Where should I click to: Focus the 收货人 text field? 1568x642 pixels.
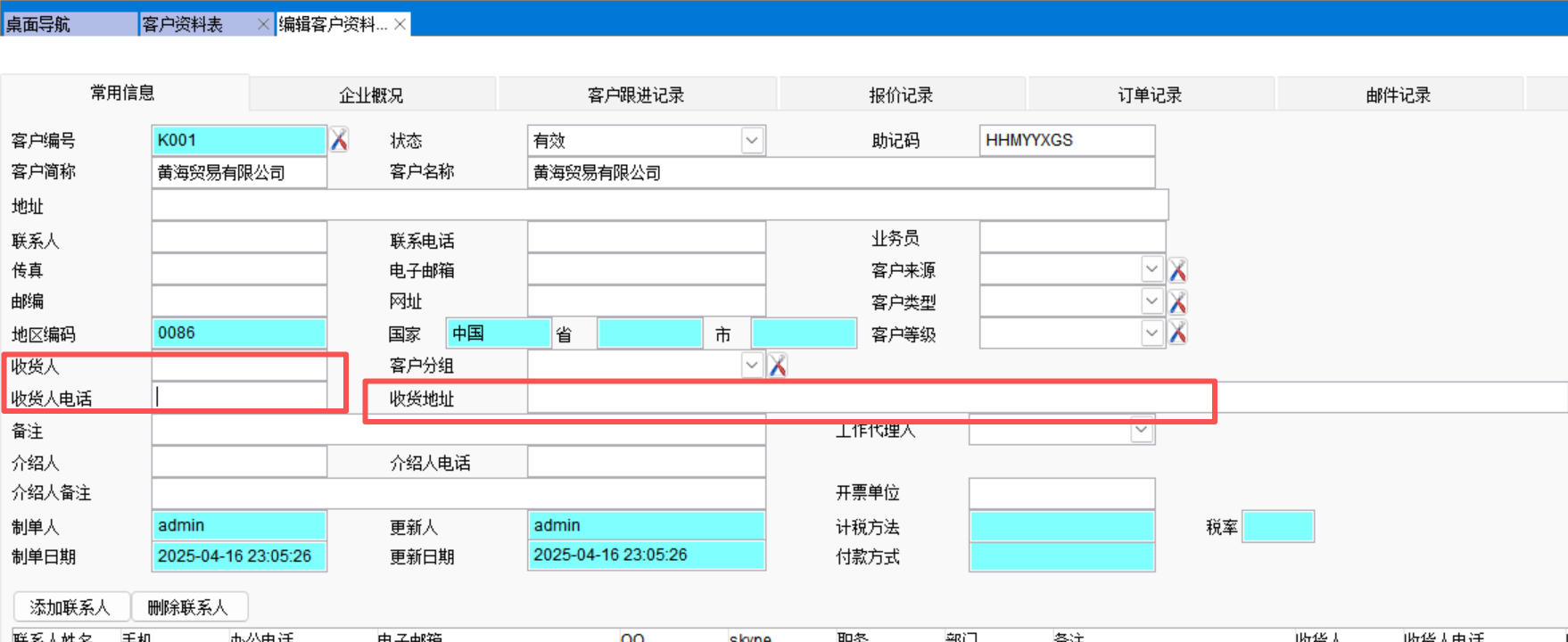pos(239,366)
